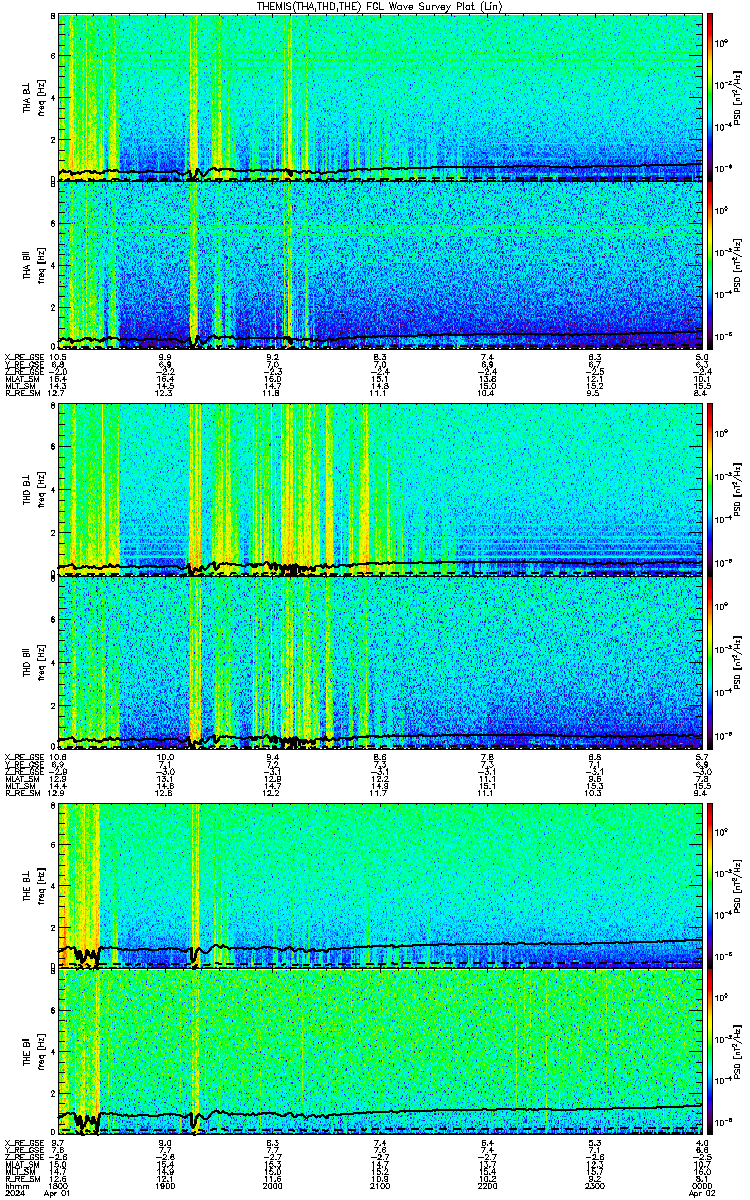Viewport: 750px width, 1200px height.
Task: Click the Apr 02 date label
Action: (x=702, y=1194)
